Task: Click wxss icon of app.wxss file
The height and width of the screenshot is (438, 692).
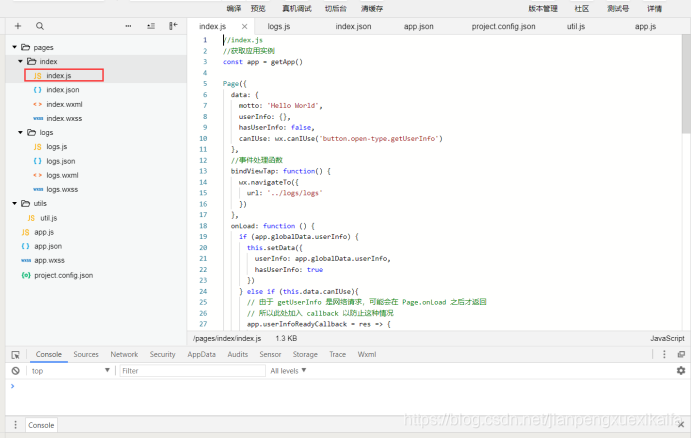Action: coord(26,261)
